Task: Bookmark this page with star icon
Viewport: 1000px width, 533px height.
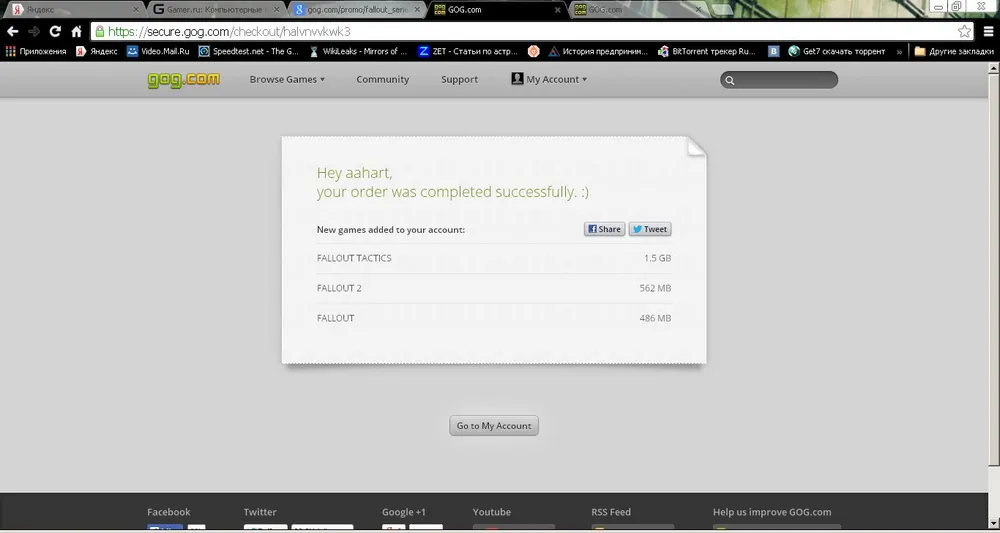Action: click(x=964, y=31)
